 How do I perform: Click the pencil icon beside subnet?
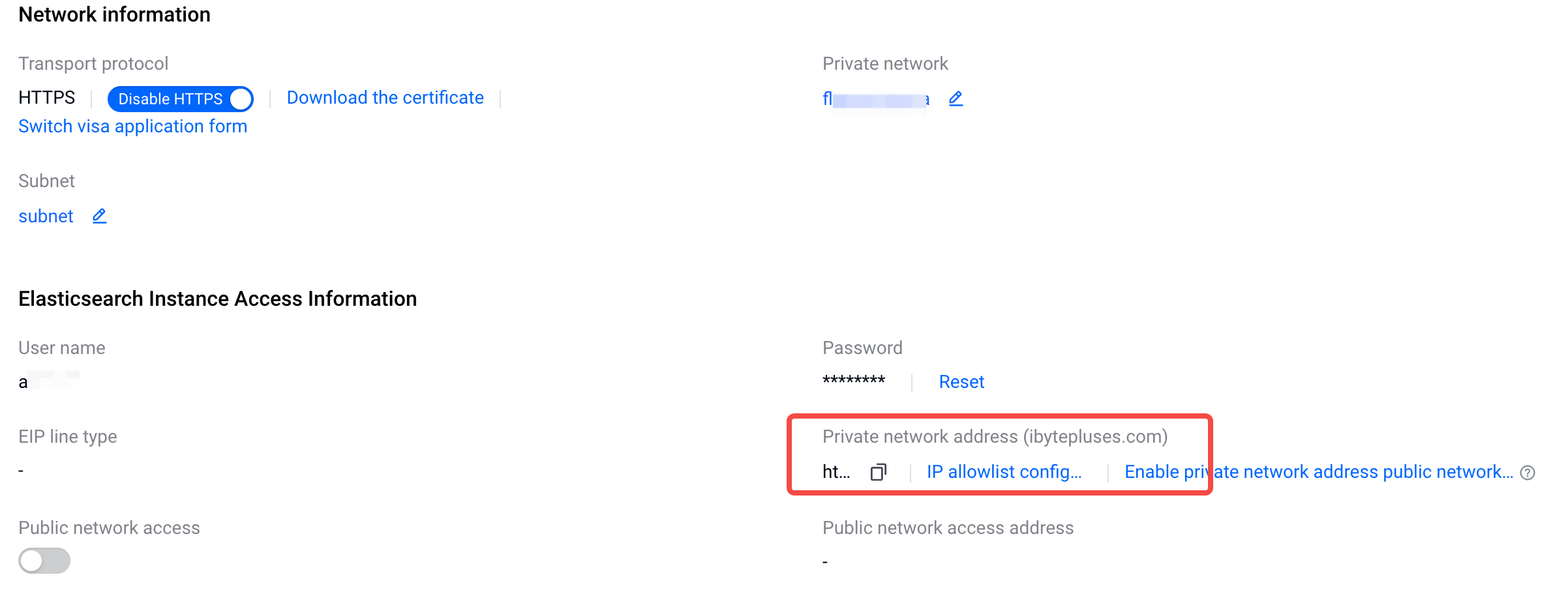pos(99,216)
